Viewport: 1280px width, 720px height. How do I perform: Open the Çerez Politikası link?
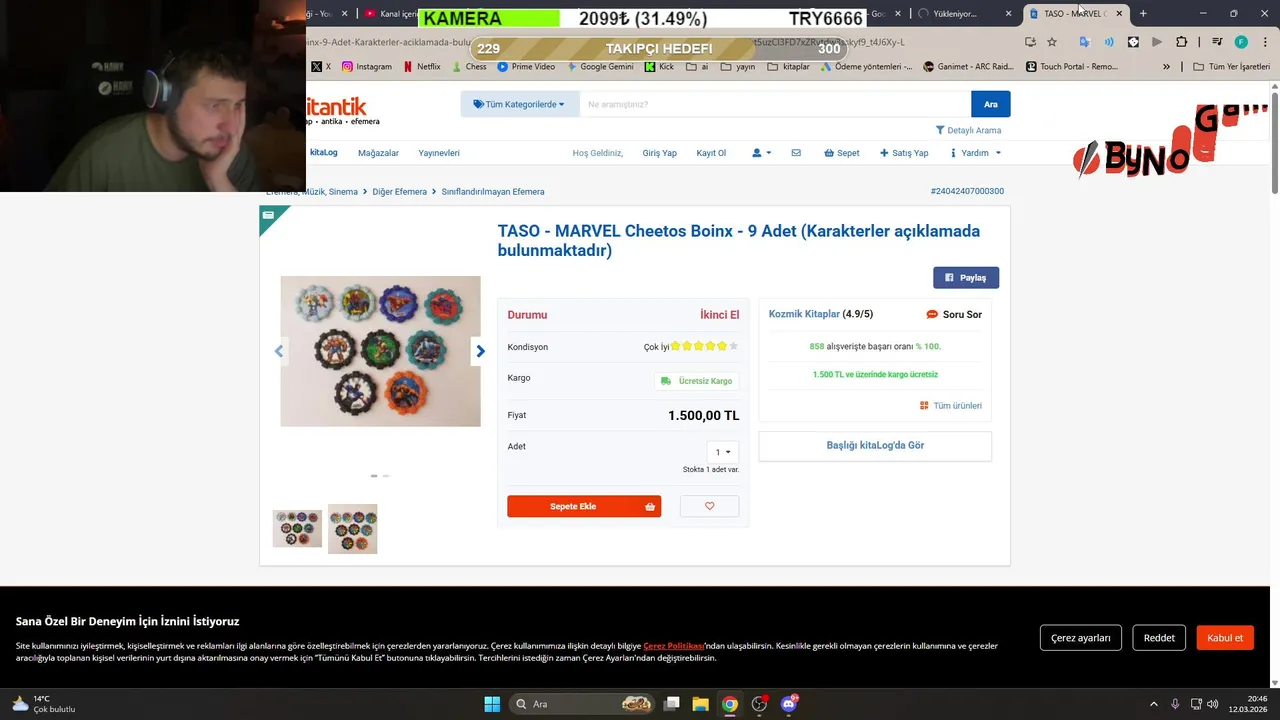pyautogui.click(x=674, y=646)
